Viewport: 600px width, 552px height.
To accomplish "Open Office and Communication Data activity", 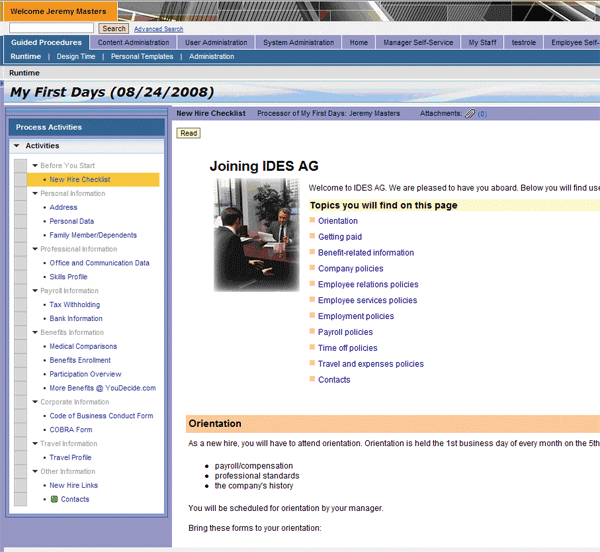I will (99, 263).
